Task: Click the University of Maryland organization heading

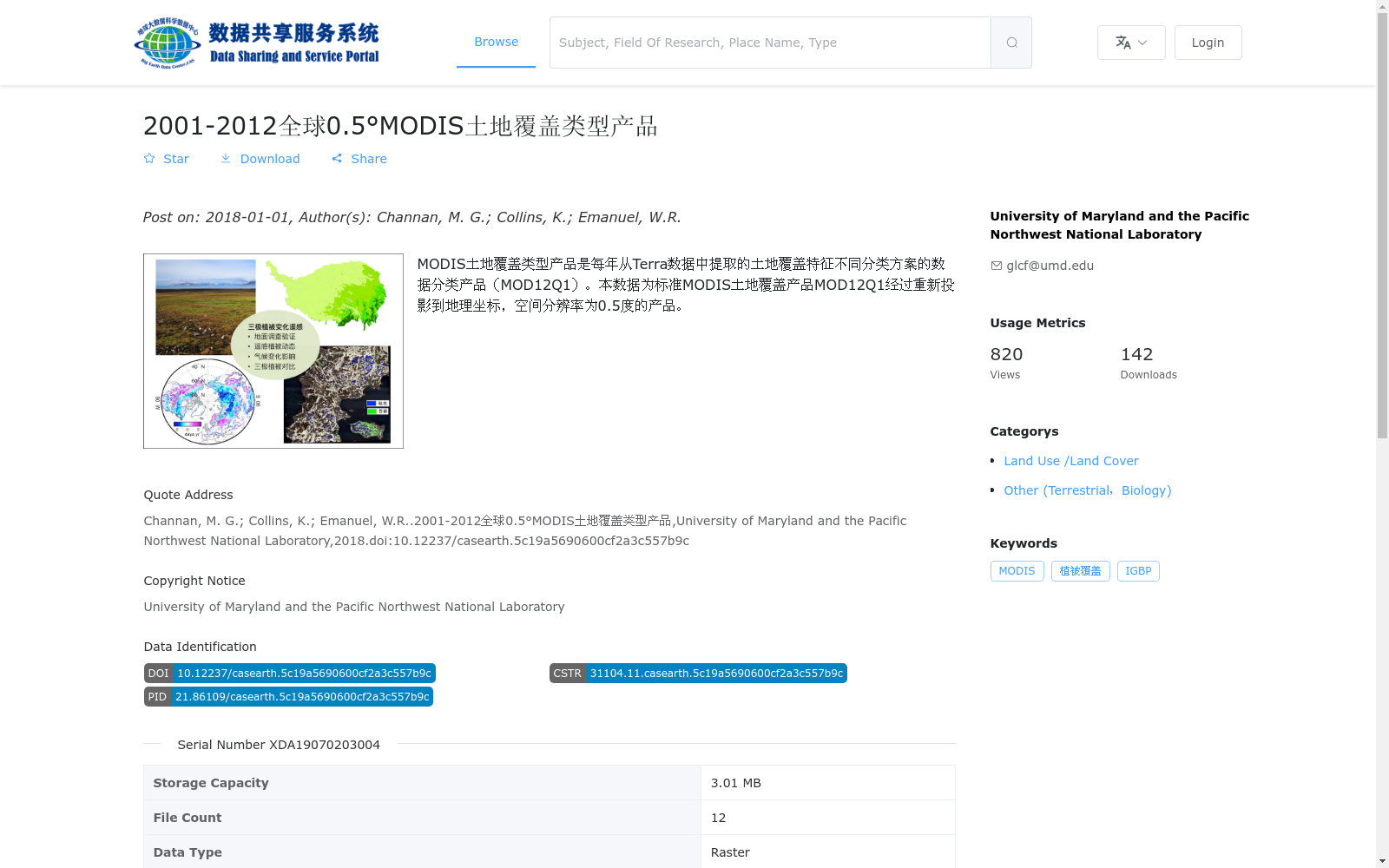Action: (x=1120, y=225)
